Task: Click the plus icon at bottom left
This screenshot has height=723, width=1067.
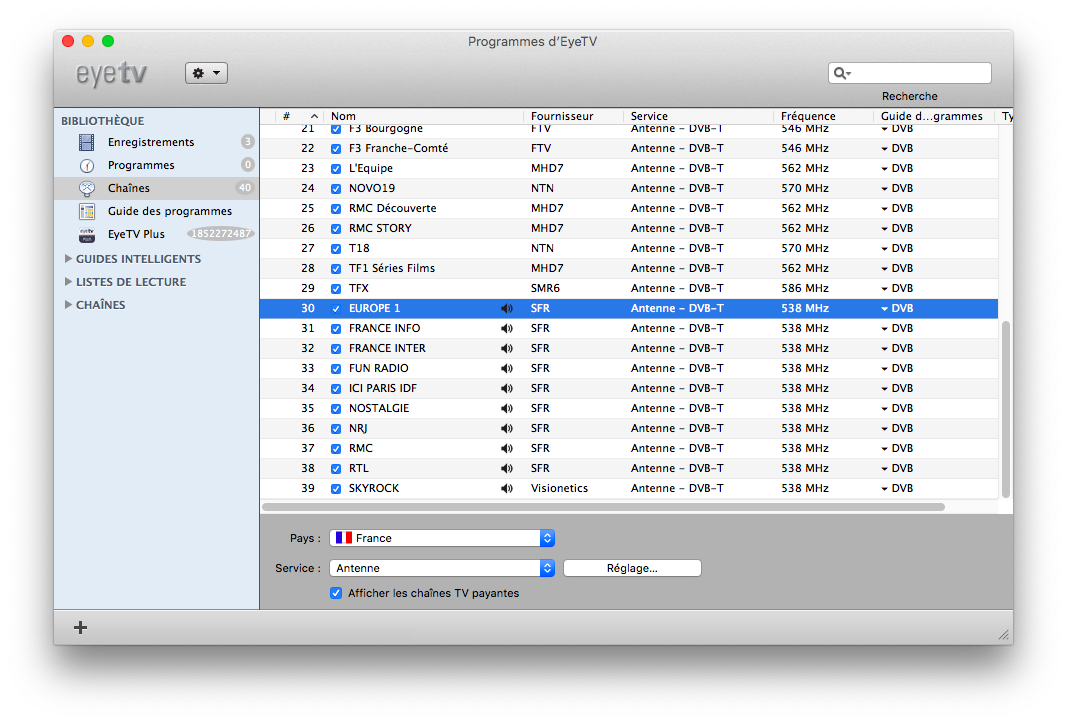Action: pos(81,627)
